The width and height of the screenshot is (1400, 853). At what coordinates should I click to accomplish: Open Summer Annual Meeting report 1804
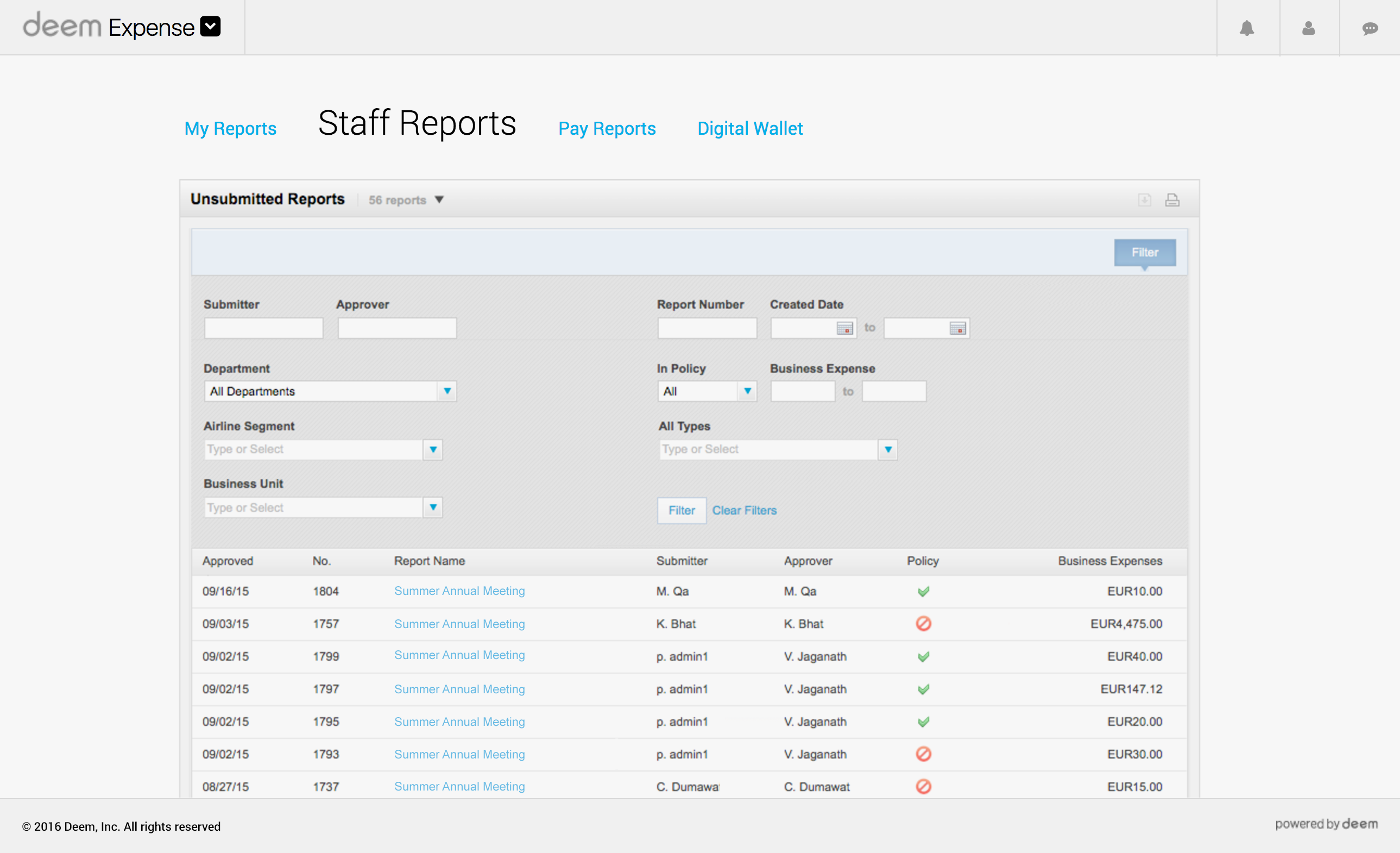click(x=459, y=591)
